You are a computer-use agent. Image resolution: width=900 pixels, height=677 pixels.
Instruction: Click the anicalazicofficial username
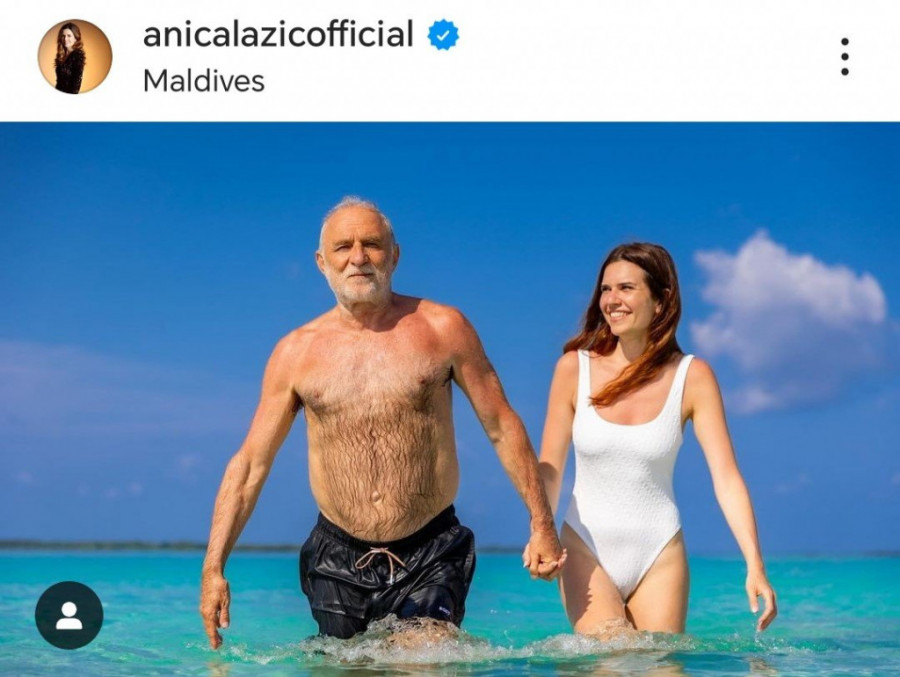point(278,34)
